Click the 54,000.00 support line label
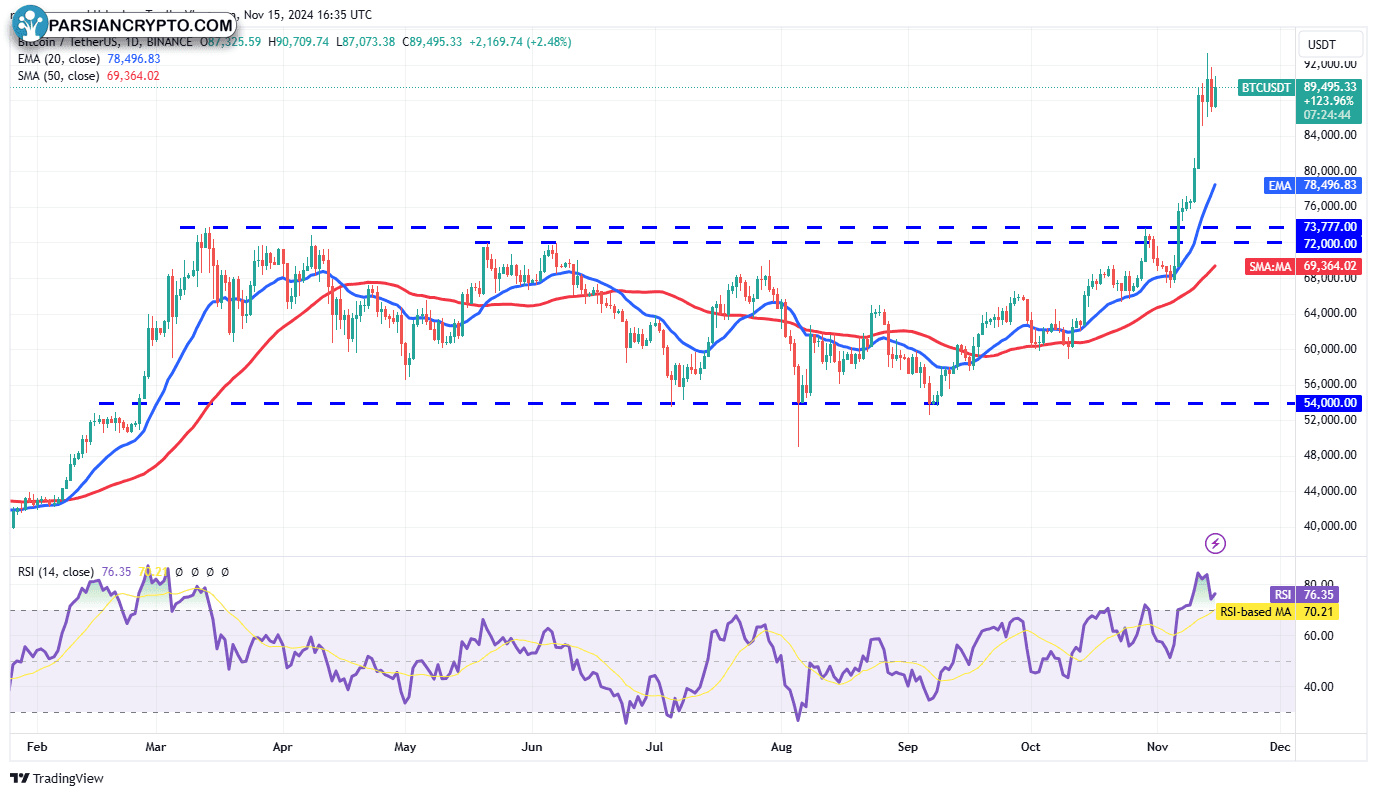Screen dimensions: 1377x796 tap(1329, 403)
